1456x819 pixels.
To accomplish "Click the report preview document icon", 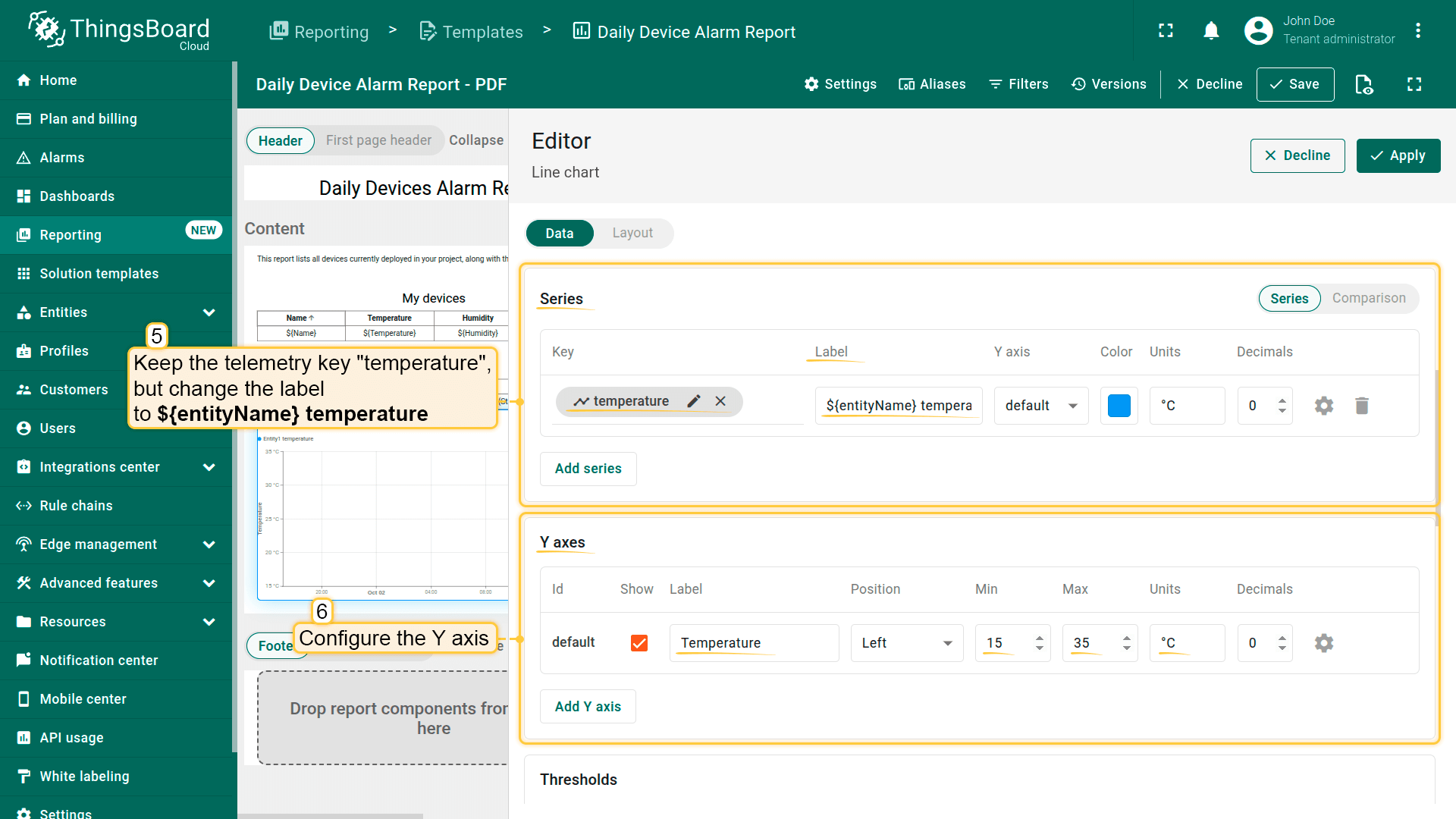I will [x=1363, y=84].
